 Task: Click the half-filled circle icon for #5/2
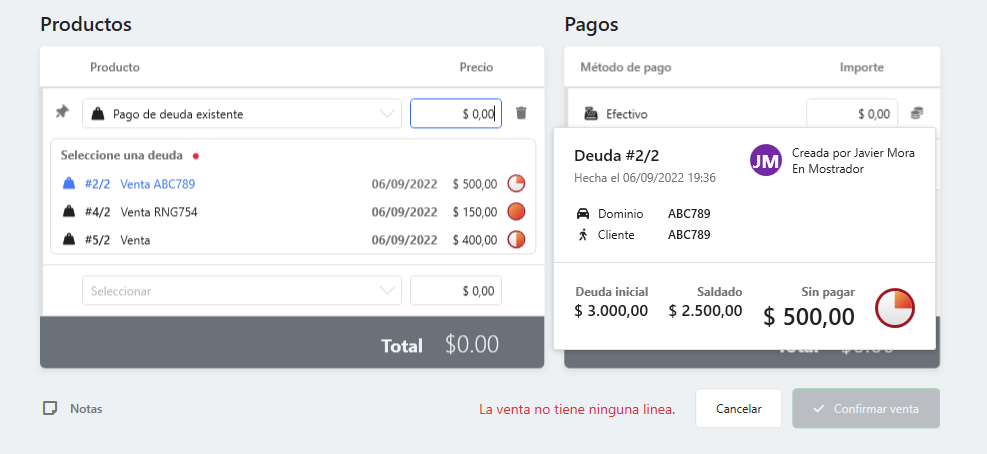coord(516,240)
